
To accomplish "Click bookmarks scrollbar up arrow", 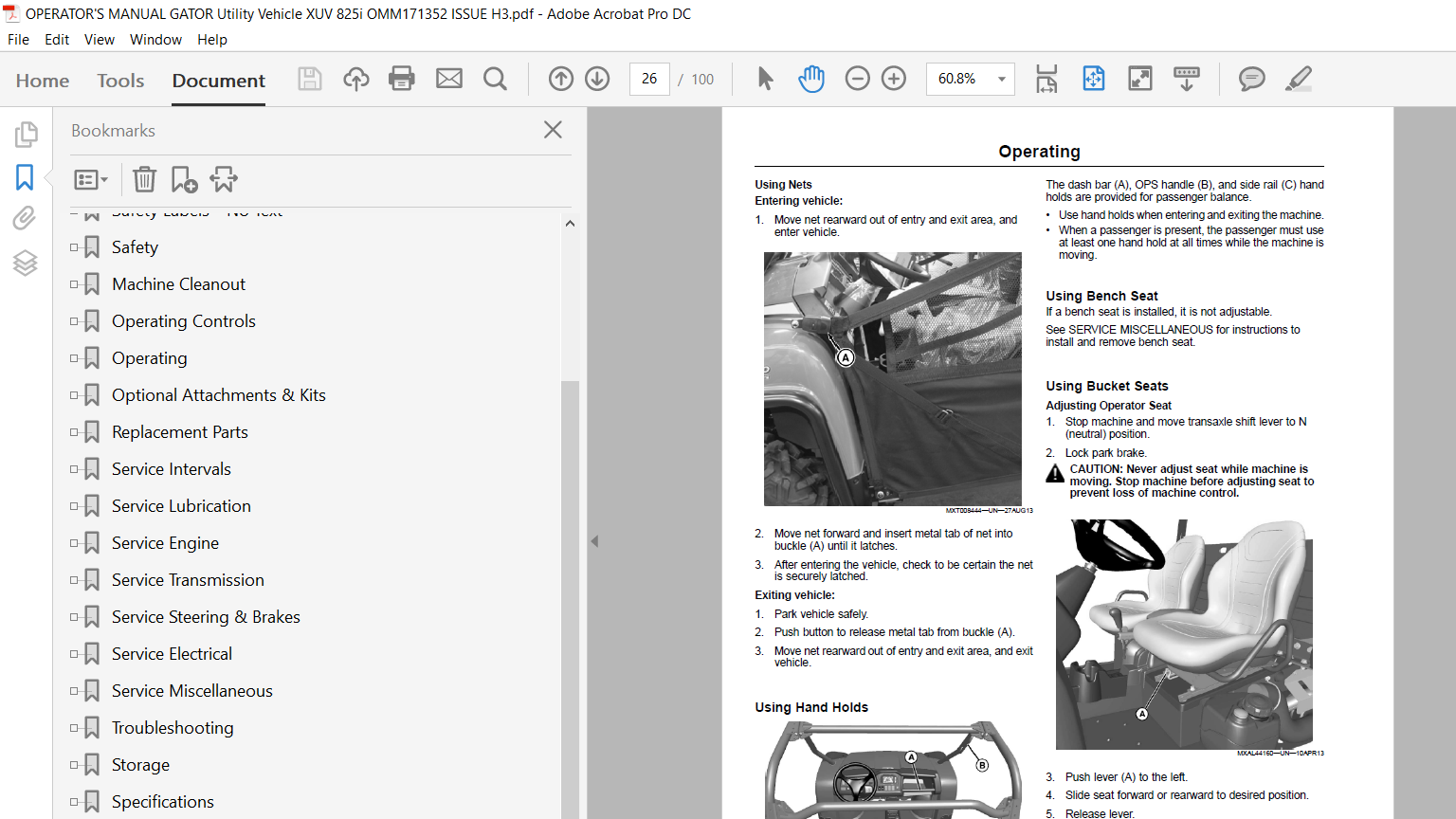I will click(570, 224).
